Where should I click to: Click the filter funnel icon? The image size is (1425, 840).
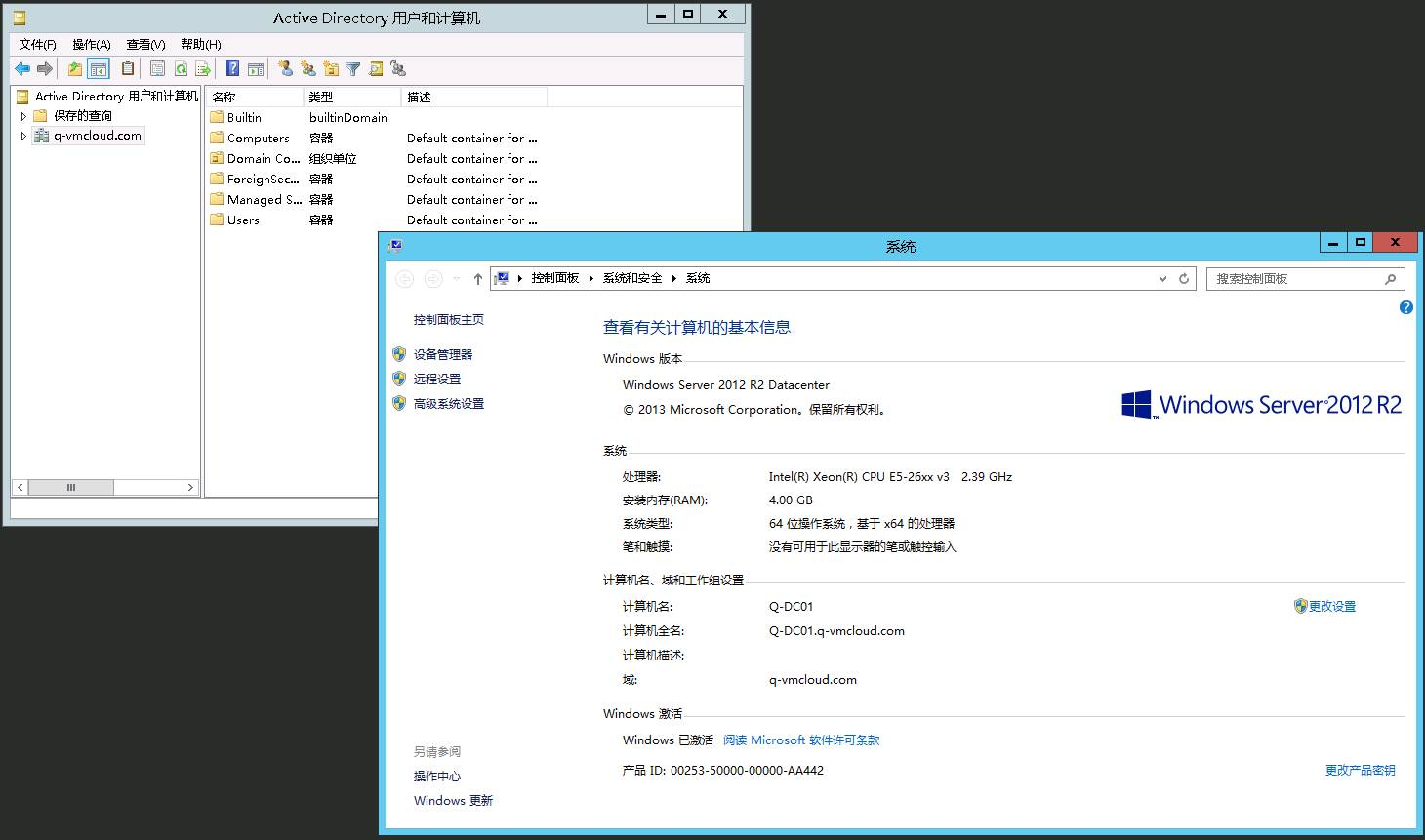coord(353,69)
